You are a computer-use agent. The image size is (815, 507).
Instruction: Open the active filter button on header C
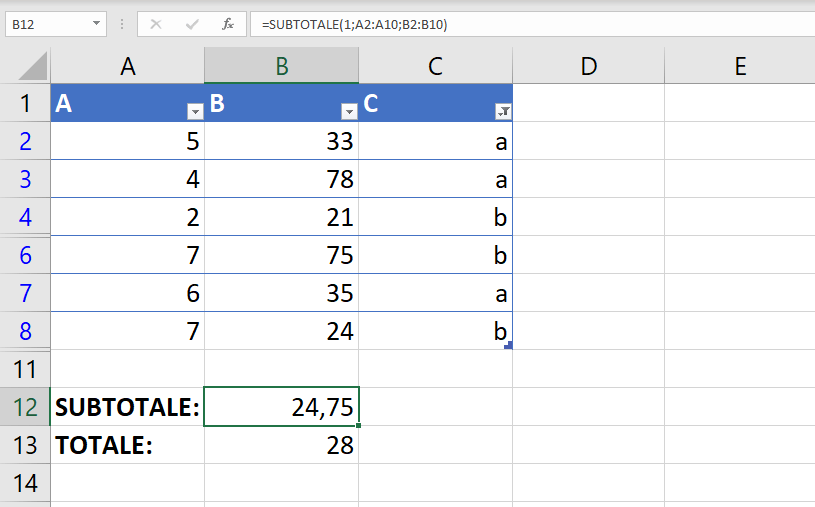tap(503, 111)
